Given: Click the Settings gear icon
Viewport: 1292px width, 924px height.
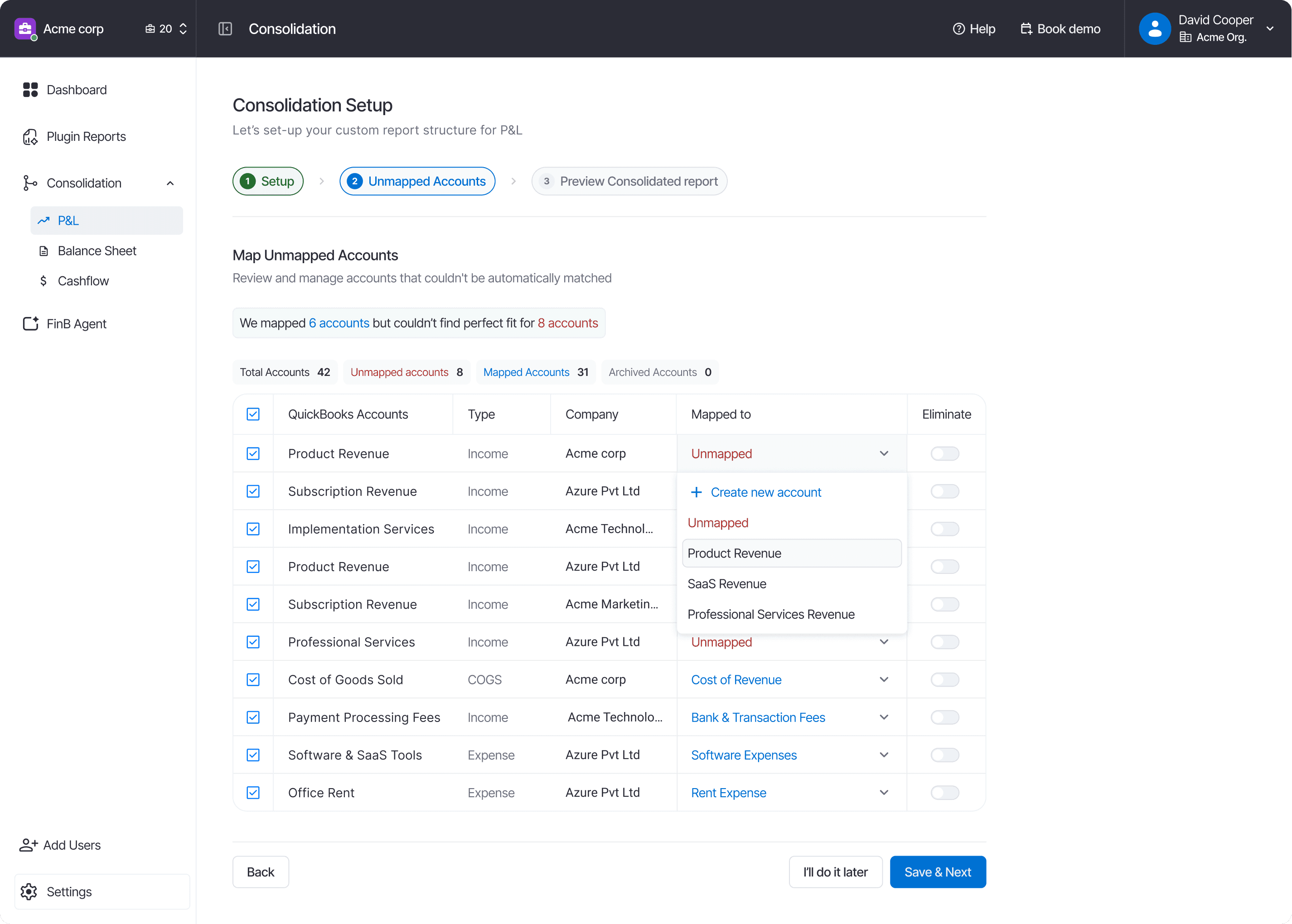Looking at the screenshot, I should click(x=29, y=891).
